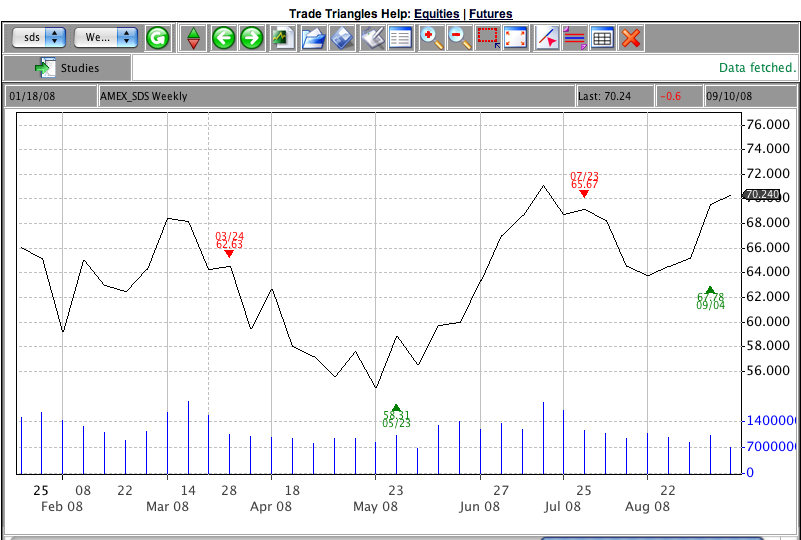Screen dimensions: 801x540
Task: Click the data list view icon
Action: [400, 38]
